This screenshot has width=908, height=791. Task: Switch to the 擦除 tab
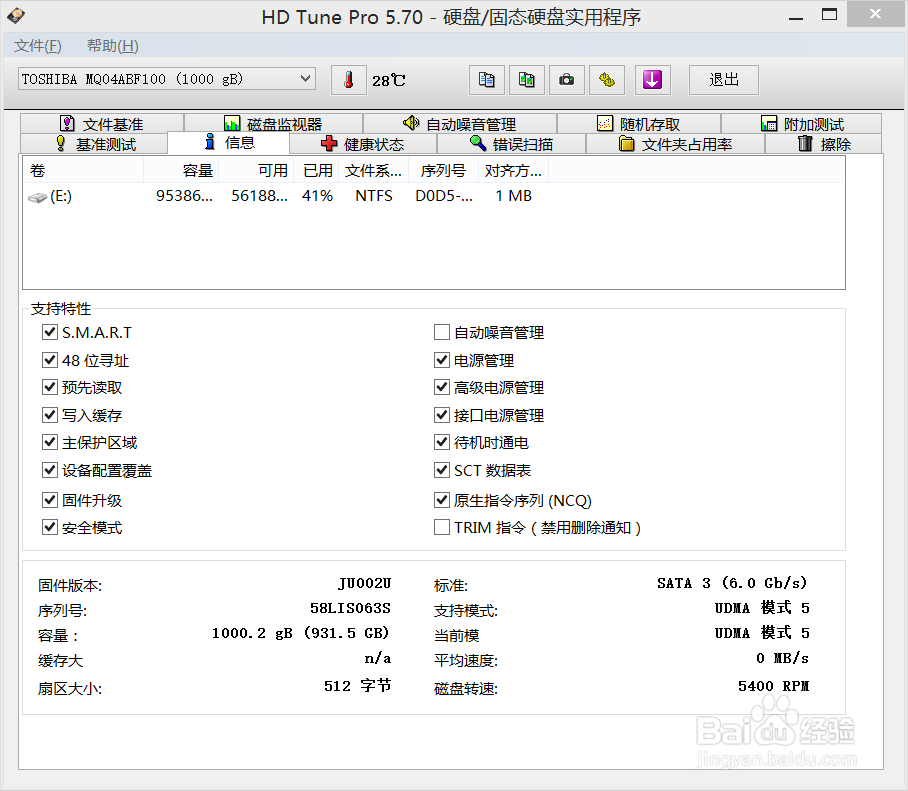pyautogui.click(x=823, y=144)
